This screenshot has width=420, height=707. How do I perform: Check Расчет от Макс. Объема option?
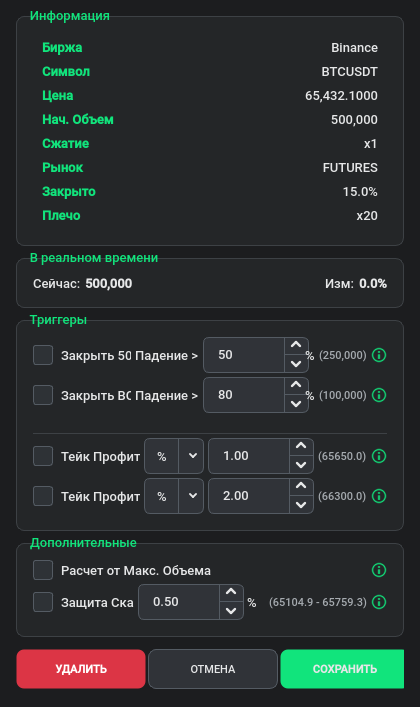click(x=43, y=570)
